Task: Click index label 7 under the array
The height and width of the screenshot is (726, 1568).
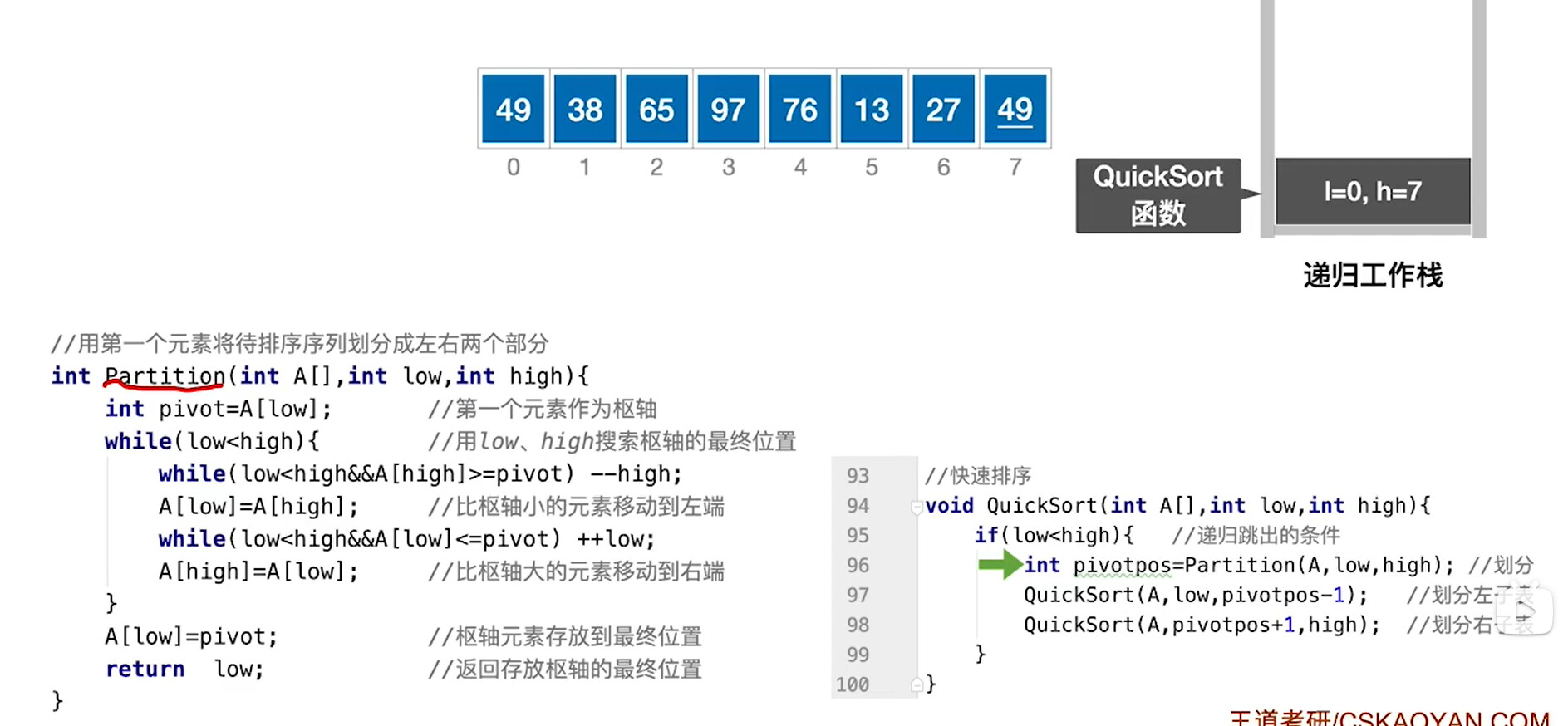Action: [x=1015, y=167]
